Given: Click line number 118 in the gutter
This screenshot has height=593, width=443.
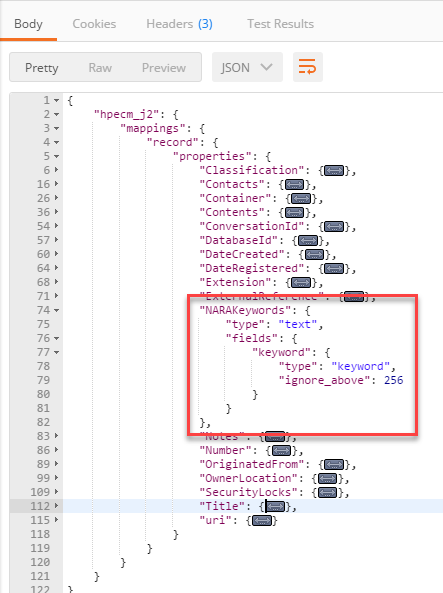Looking at the screenshot, I should (40, 534).
